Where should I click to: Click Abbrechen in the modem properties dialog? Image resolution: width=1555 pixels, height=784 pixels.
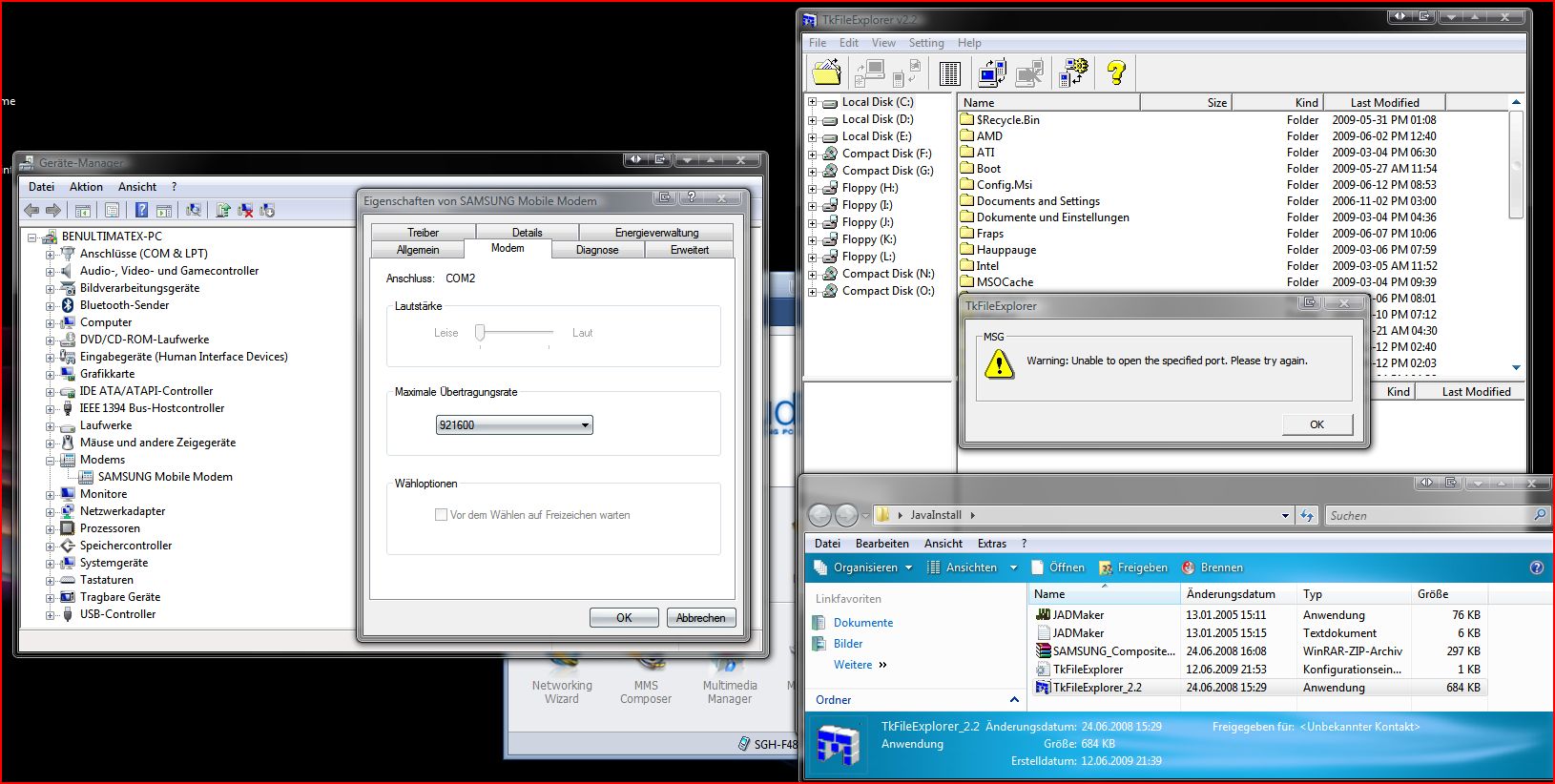pos(701,618)
